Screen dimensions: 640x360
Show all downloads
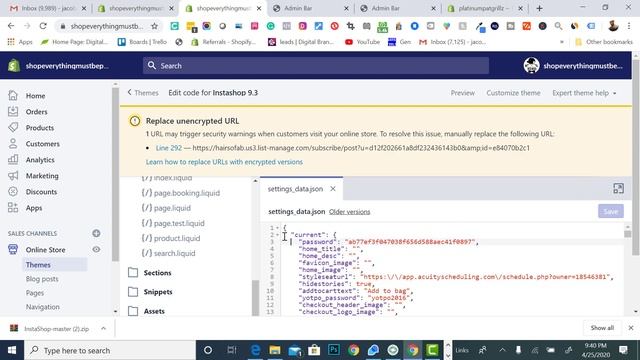point(602,328)
